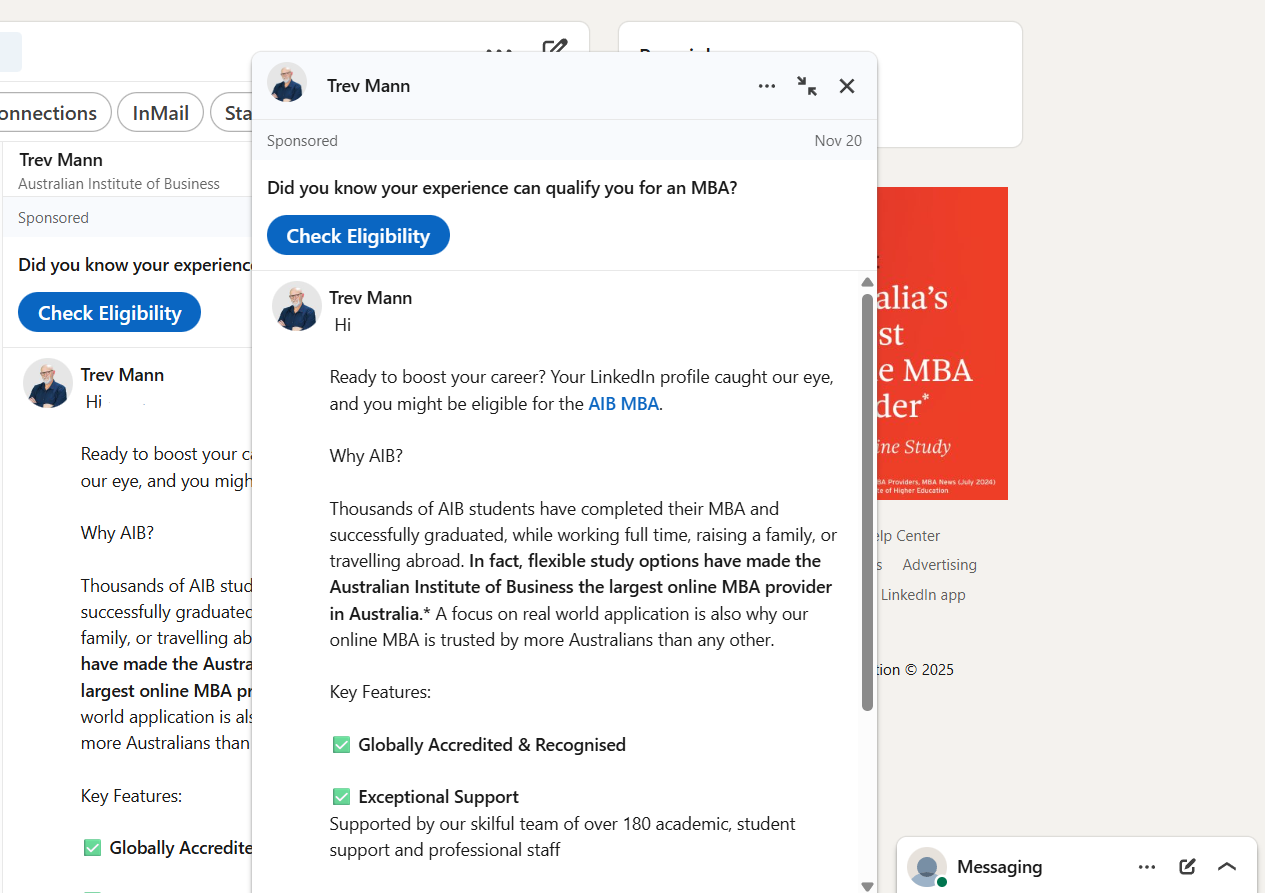Shrink the Trev Mann message window
Image resolution: width=1265 pixels, height=893 pixels.
[807, 86]
